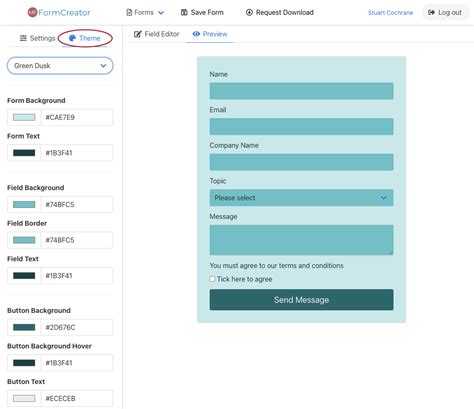The image size is (474, 409).
Task: Open the Topic 'Please select' dropdown
Action: (x=301, y=198)
